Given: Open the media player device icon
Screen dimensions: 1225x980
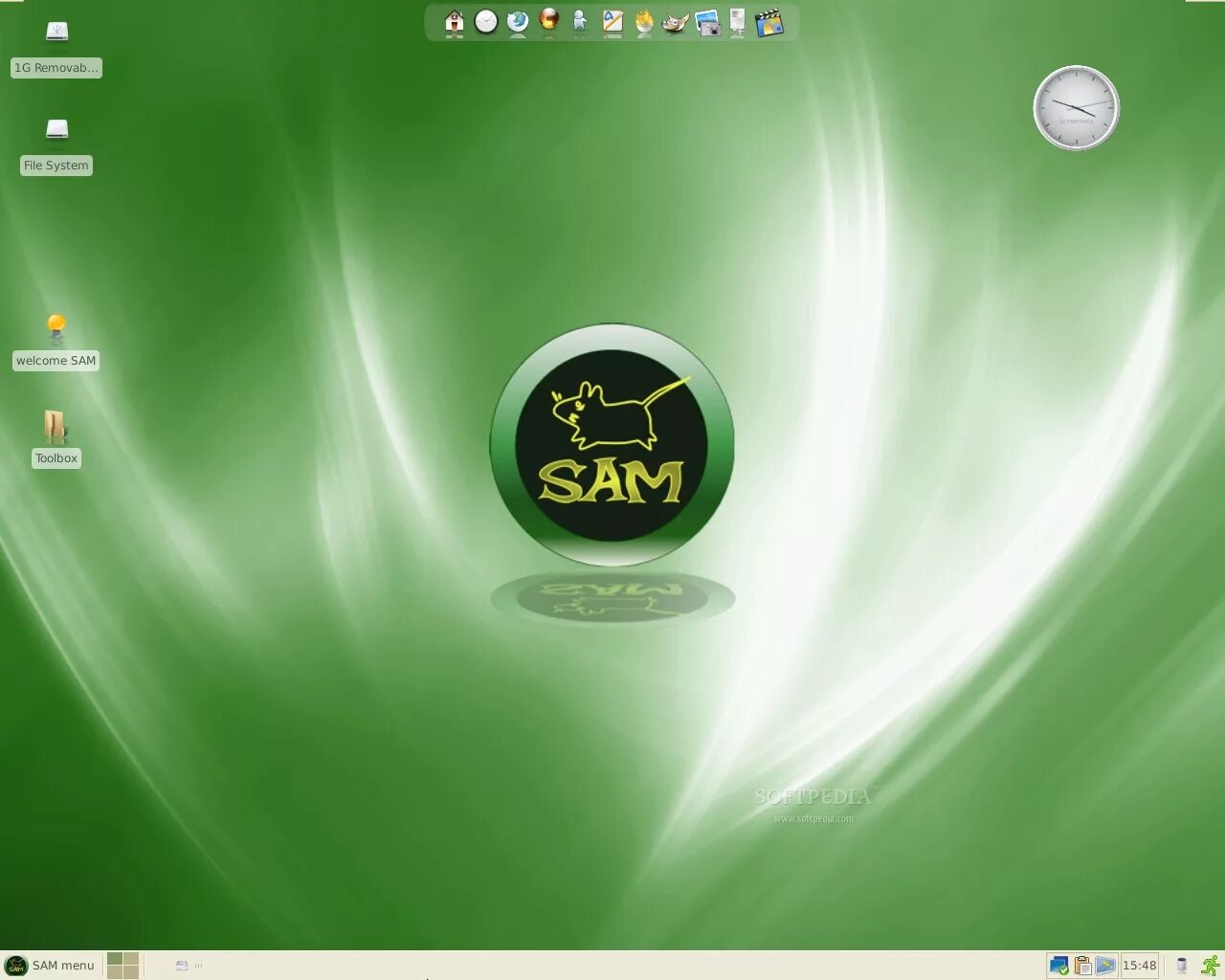Looking at the screenshot, I should pos(737,21).
